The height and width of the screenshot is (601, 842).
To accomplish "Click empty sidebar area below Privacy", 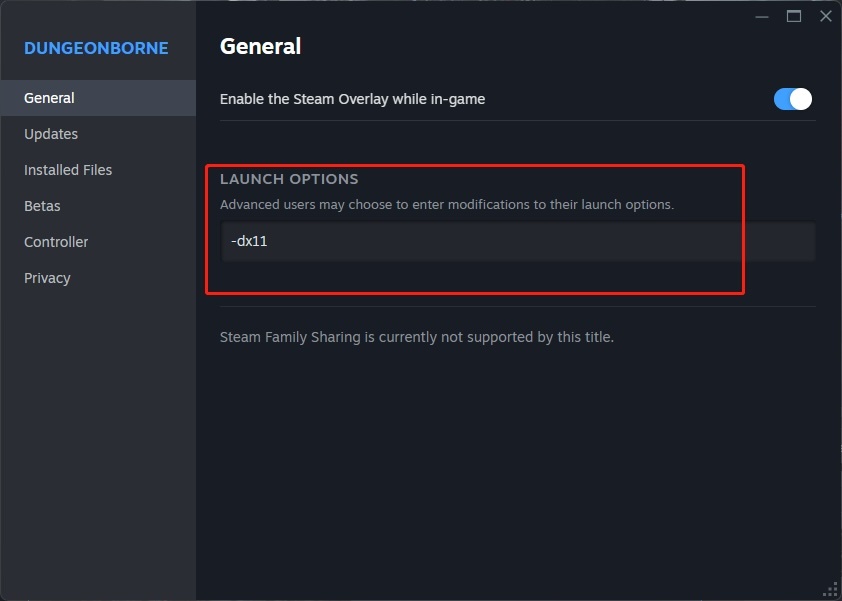I will click(98, 440).
